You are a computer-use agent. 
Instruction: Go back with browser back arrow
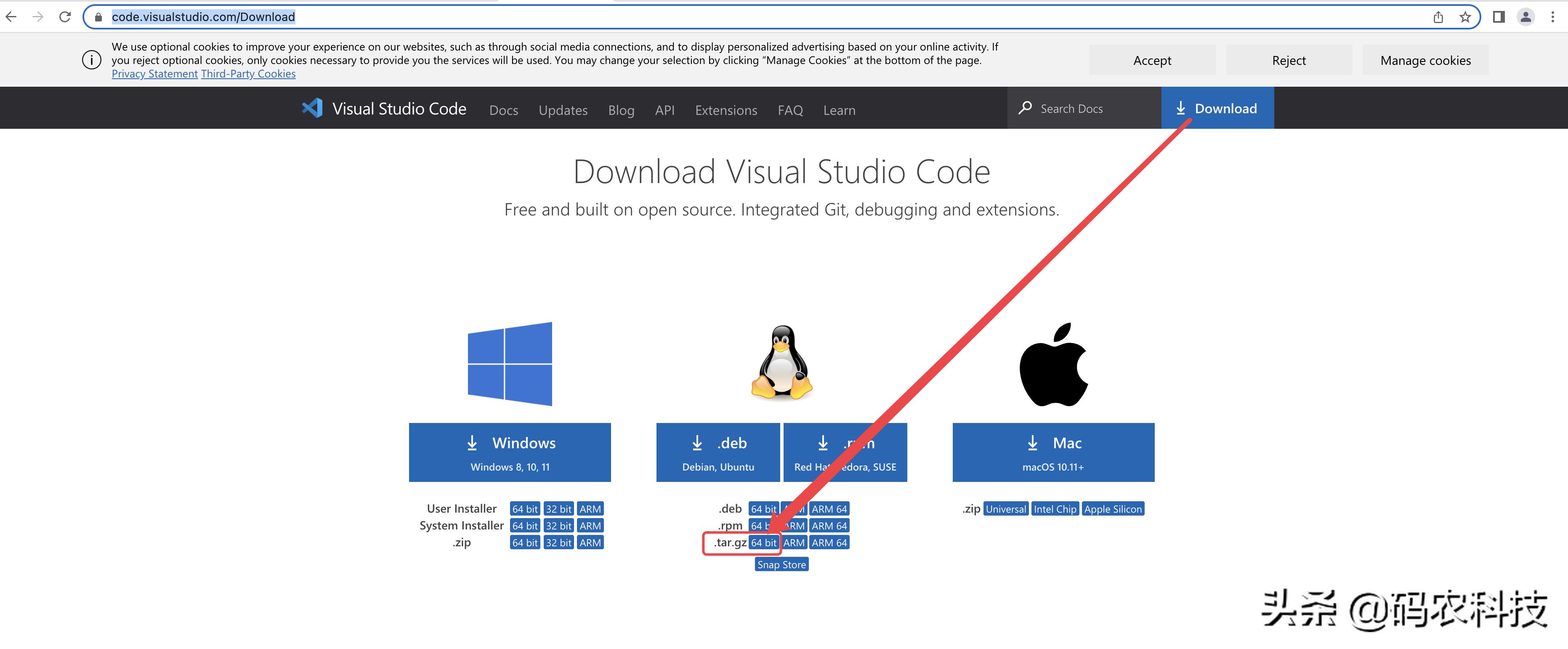pos(11,17)
